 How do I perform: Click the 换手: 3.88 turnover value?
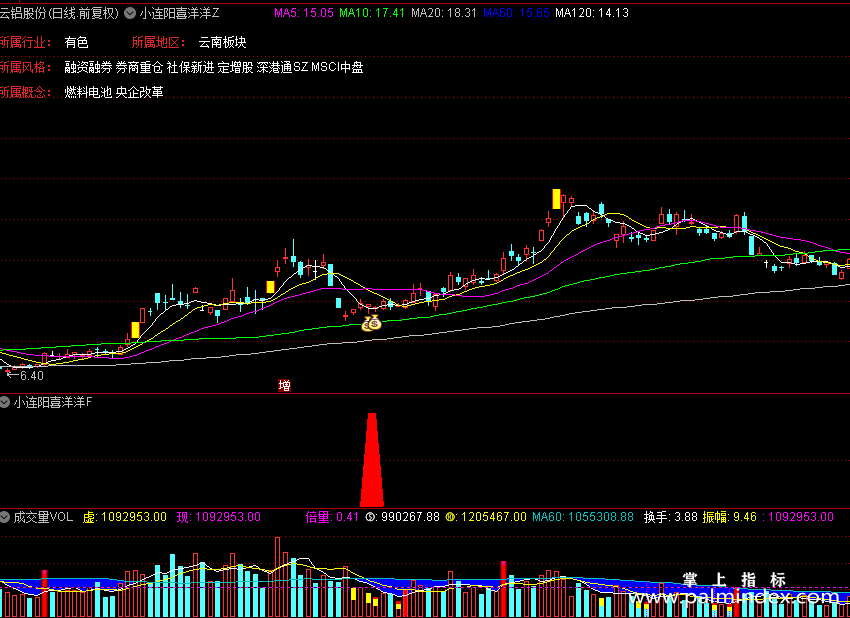(x=671, y=517)
